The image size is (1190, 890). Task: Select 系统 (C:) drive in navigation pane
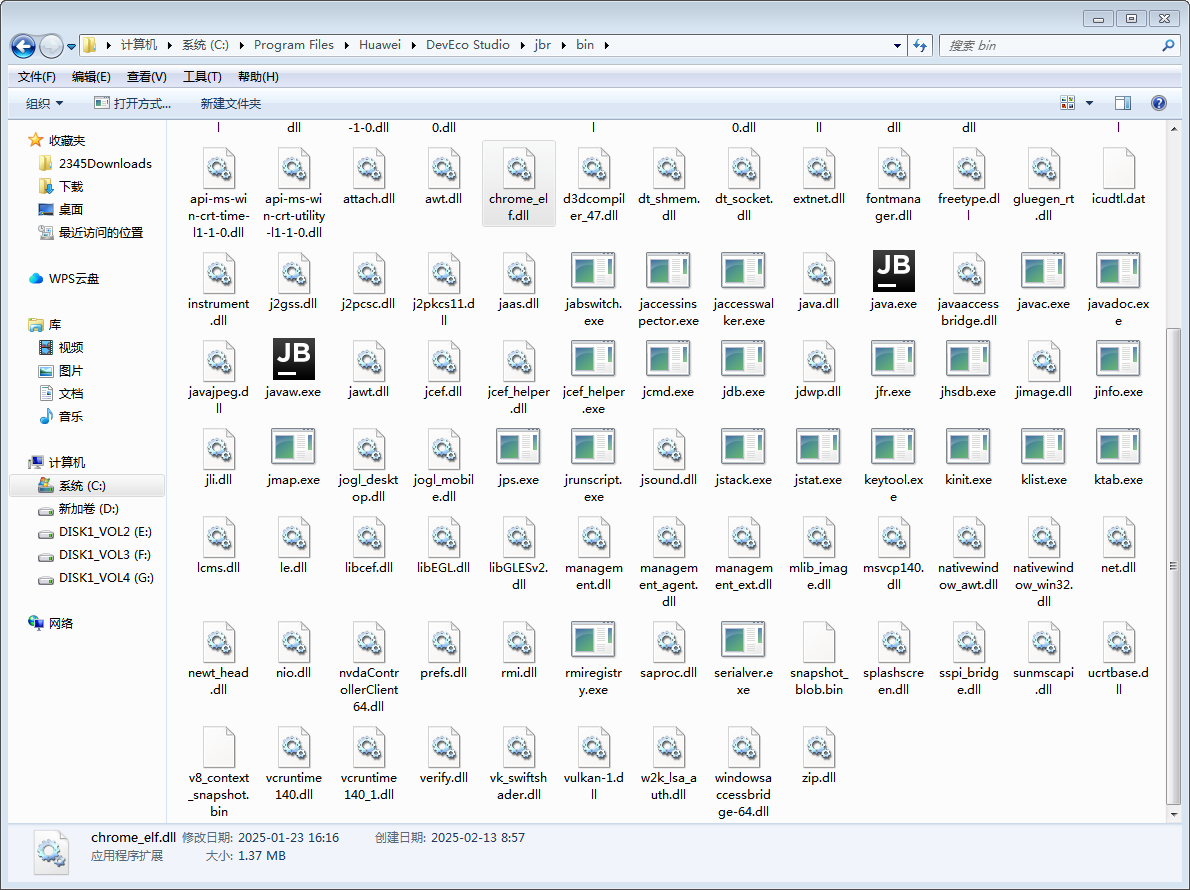[x=87, y=486]
